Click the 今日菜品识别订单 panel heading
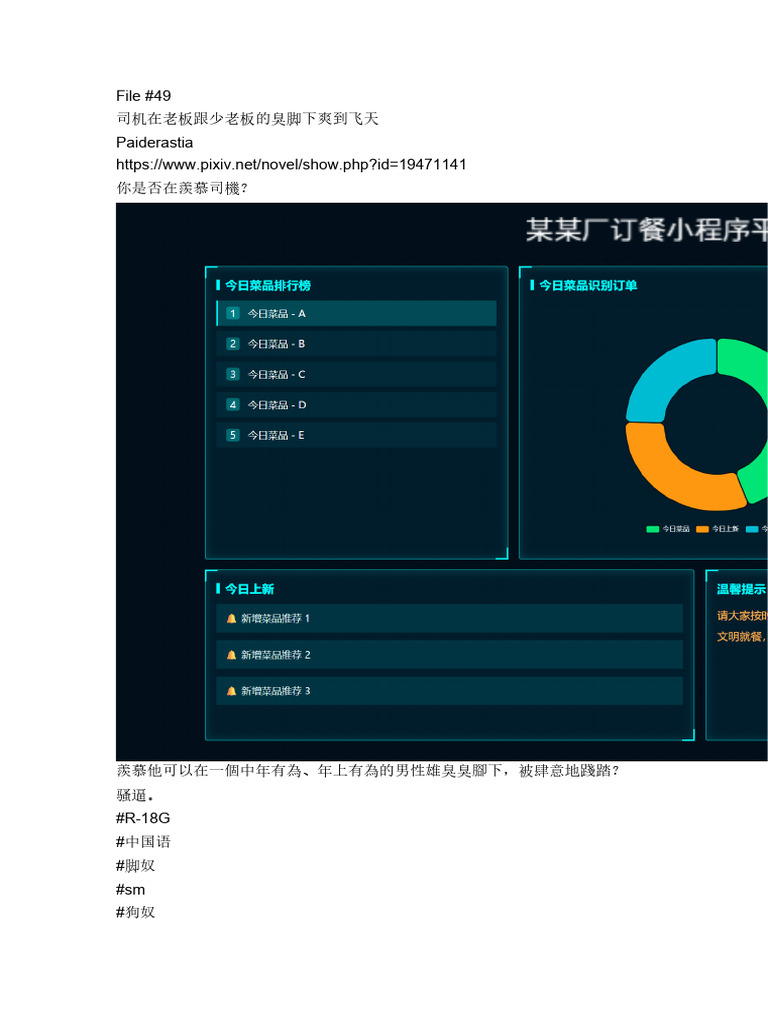Viewport: 768px width, 1024px height. [x=588, y=285]
